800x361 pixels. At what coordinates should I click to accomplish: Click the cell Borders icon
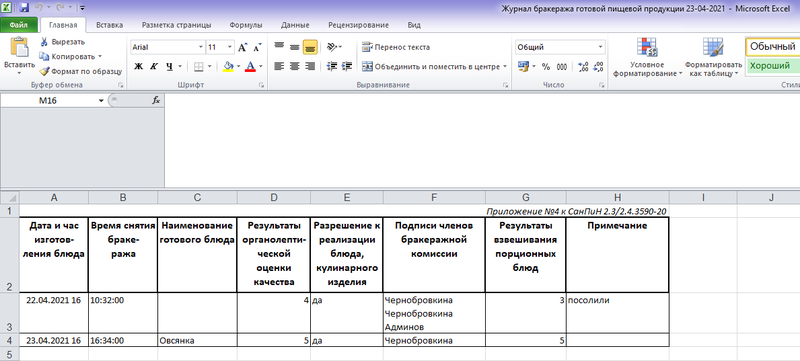199,66
